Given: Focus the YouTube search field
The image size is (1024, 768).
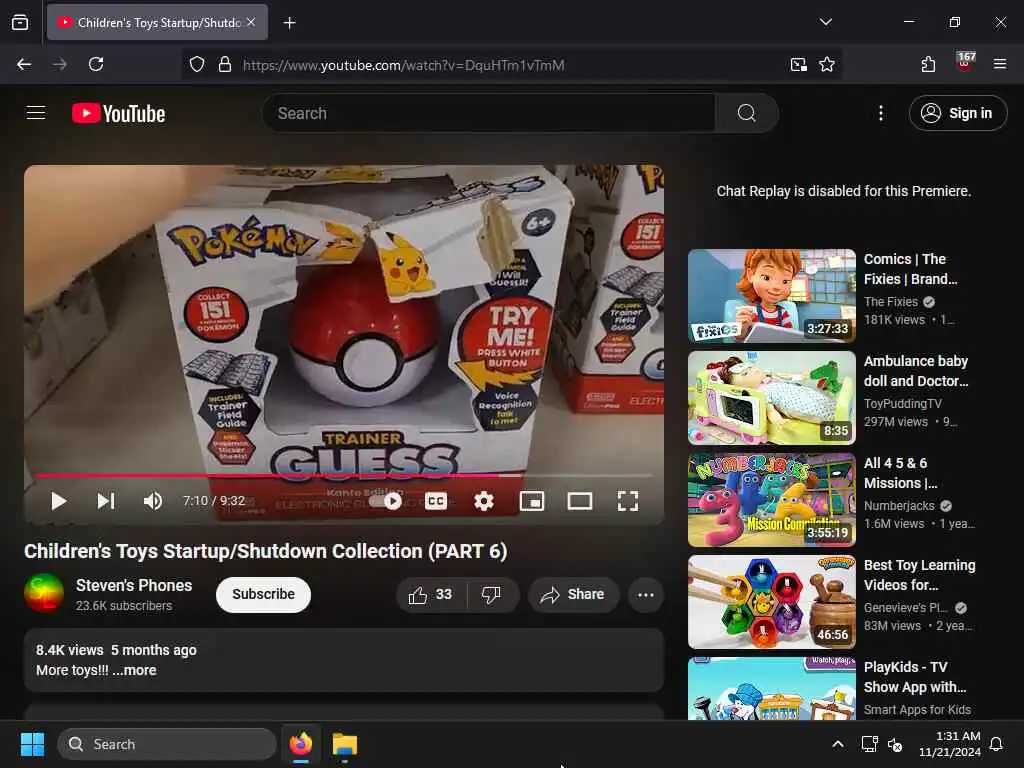Looking at the screenshot, I should tap(488, 113).
